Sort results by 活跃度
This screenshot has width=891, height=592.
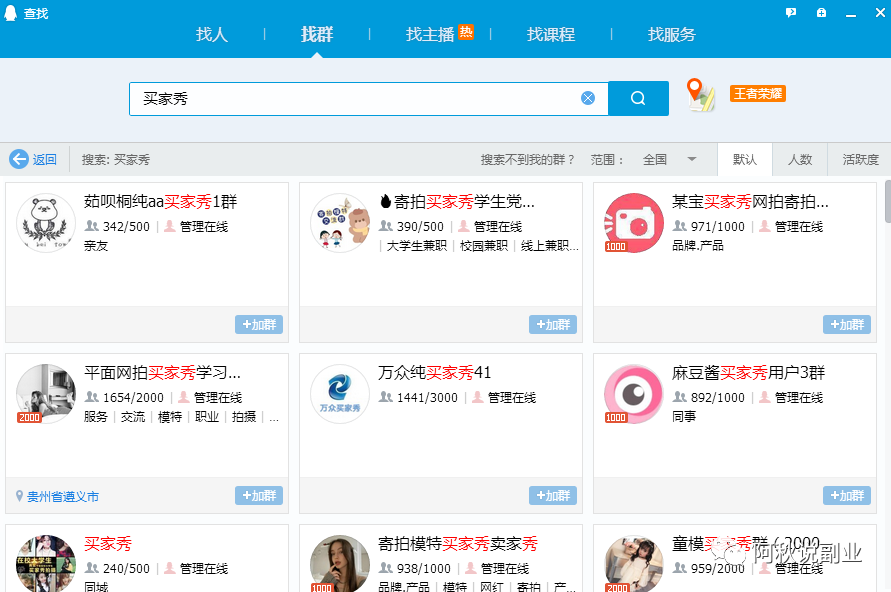pyautogui.click(x=860, y=160)
